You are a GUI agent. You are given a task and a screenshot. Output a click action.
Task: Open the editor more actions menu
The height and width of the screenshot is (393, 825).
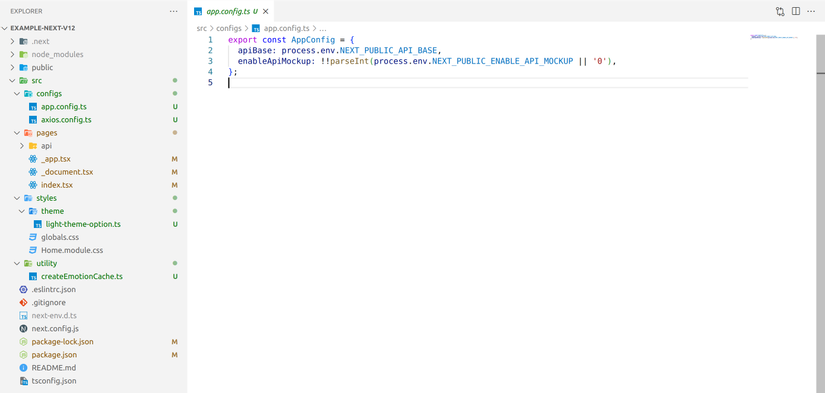(x=811, y=11)
